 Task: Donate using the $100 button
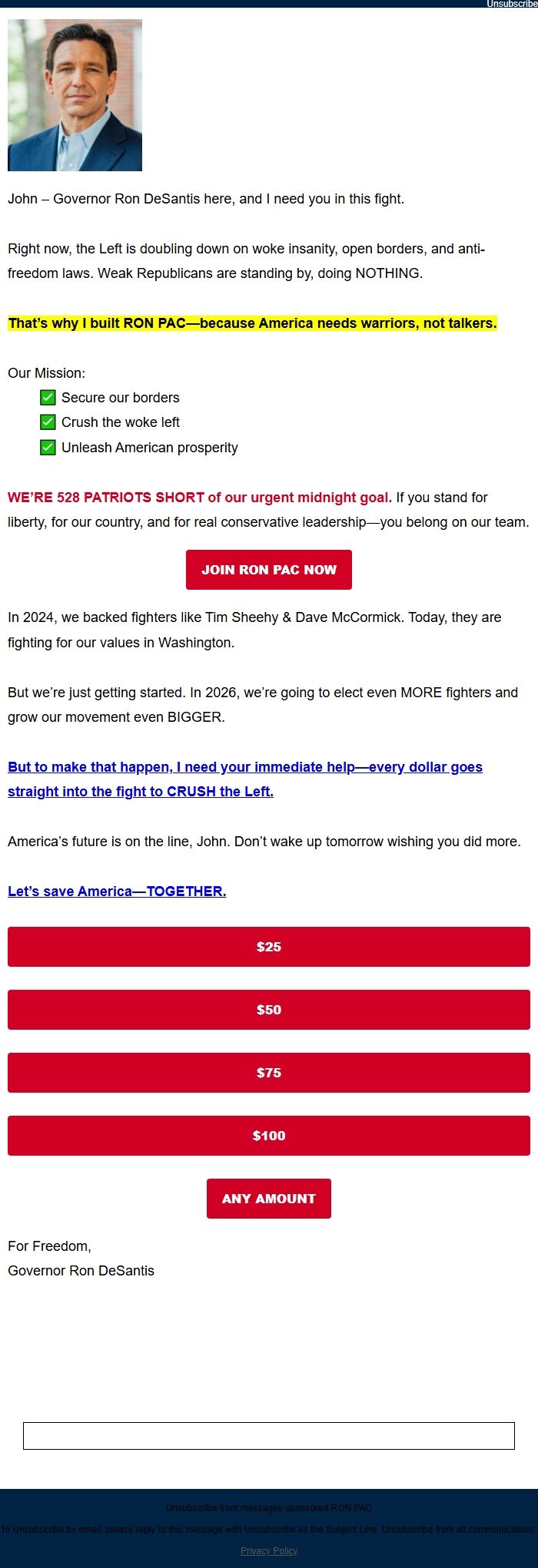[x=269, y=1136]
